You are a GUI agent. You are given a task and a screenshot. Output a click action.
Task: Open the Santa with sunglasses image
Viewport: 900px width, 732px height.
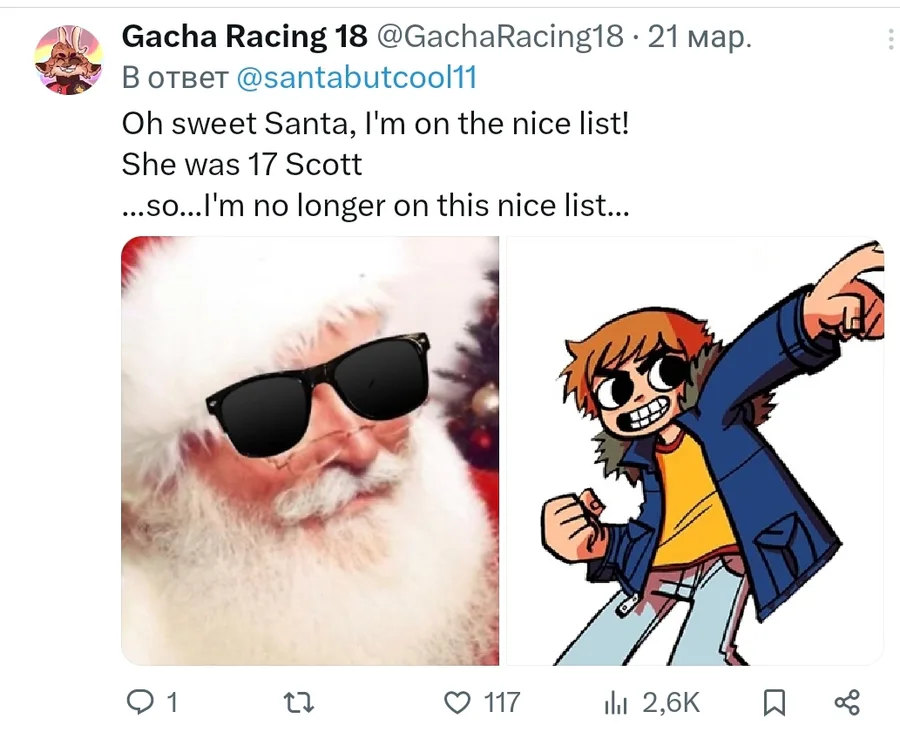[310, 450]
